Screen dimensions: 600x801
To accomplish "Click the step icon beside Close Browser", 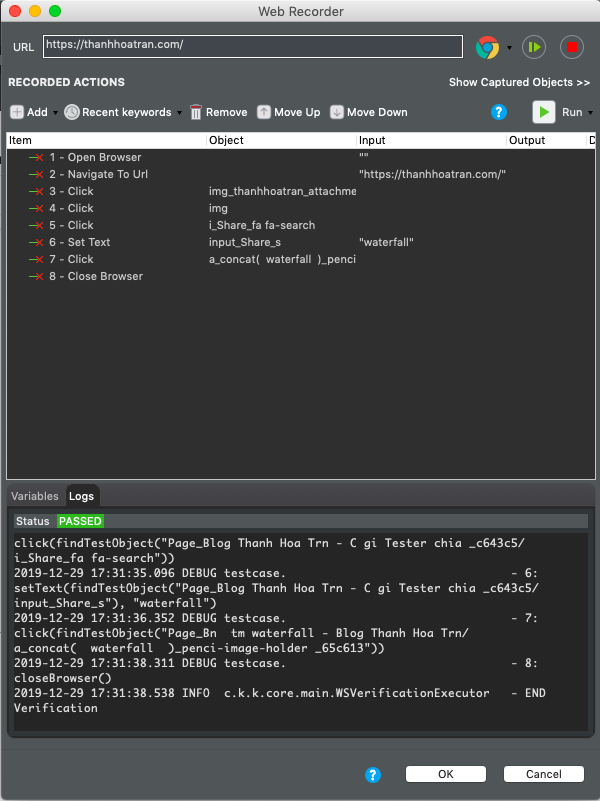I will tap(36, 277).
